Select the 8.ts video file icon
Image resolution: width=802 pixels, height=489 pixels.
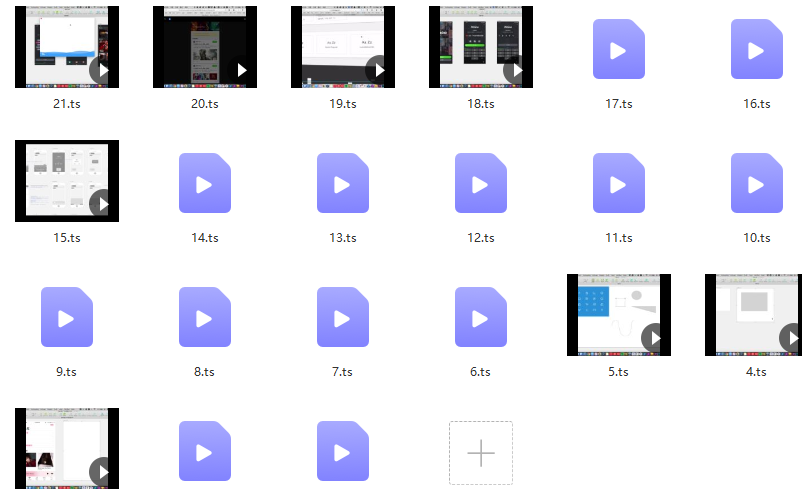tap(204, 317)
